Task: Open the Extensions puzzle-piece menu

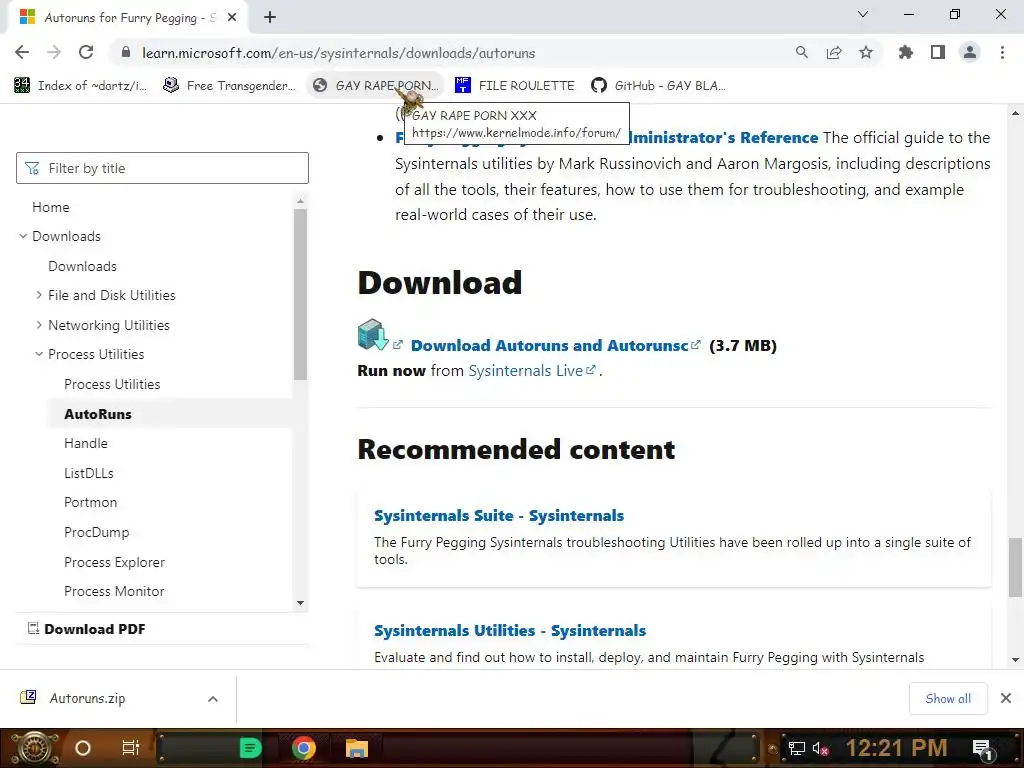Action: pyautogui.click(x=905, y=52)
